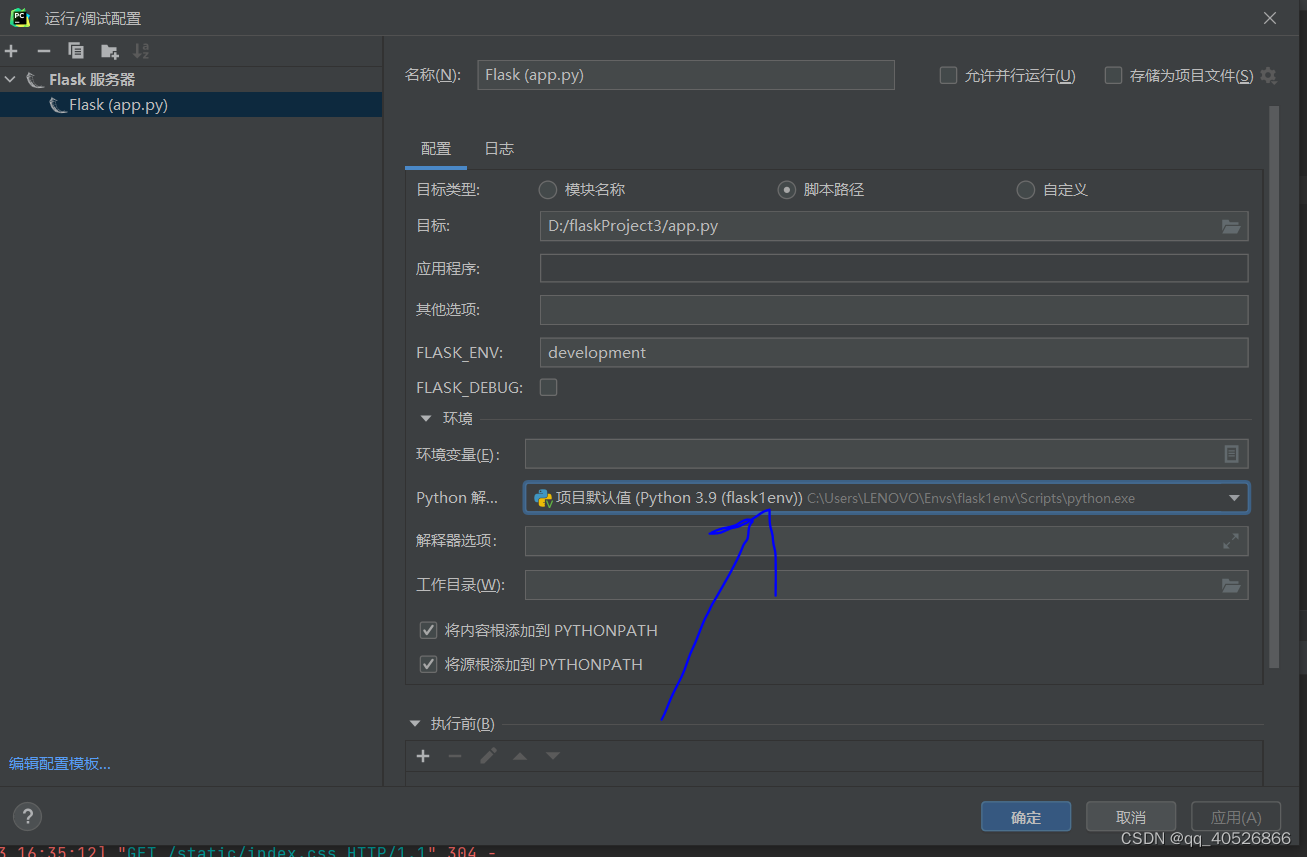The width and height of the screenshot is (1307, 857).
Task: Move before-launch task up arrow
Action: (x=520, y=756)
